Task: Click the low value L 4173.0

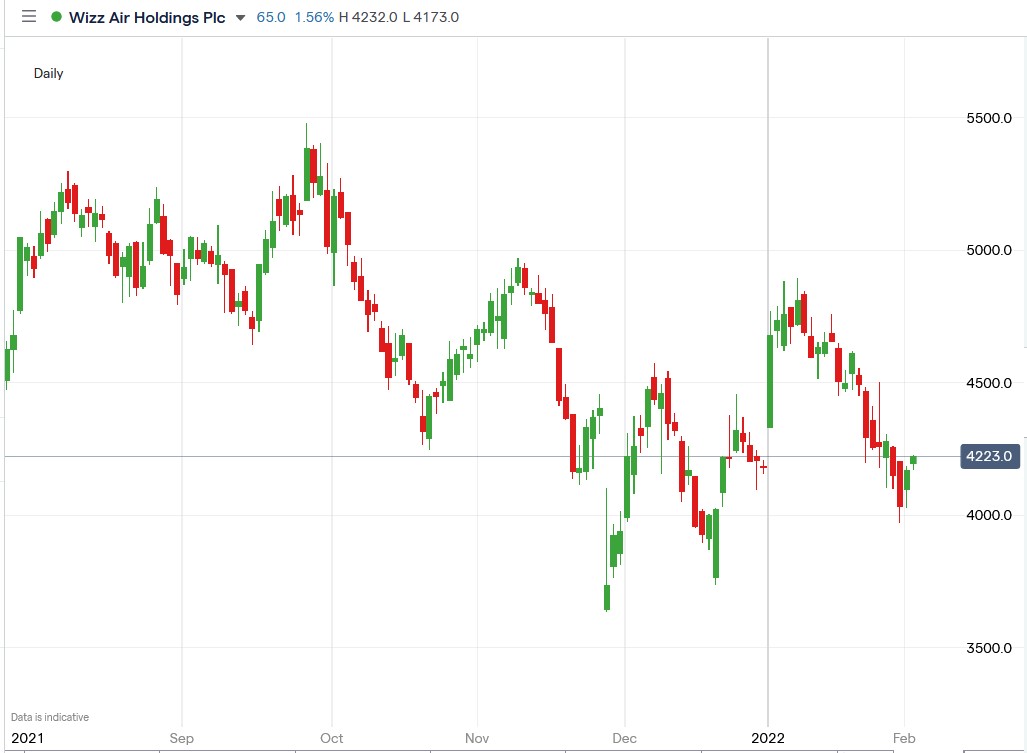Action: pos(430,17)
